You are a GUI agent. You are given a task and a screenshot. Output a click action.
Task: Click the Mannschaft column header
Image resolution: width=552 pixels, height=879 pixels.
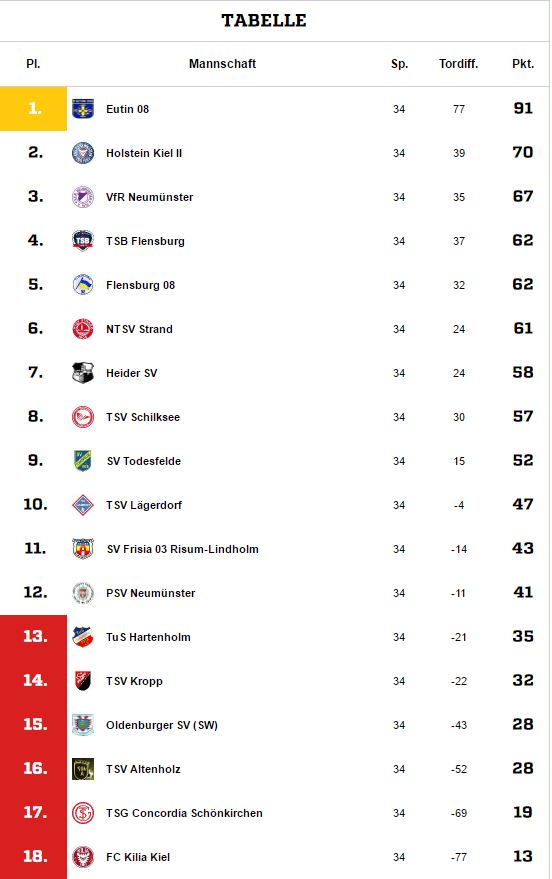click(x=222, y=64)
